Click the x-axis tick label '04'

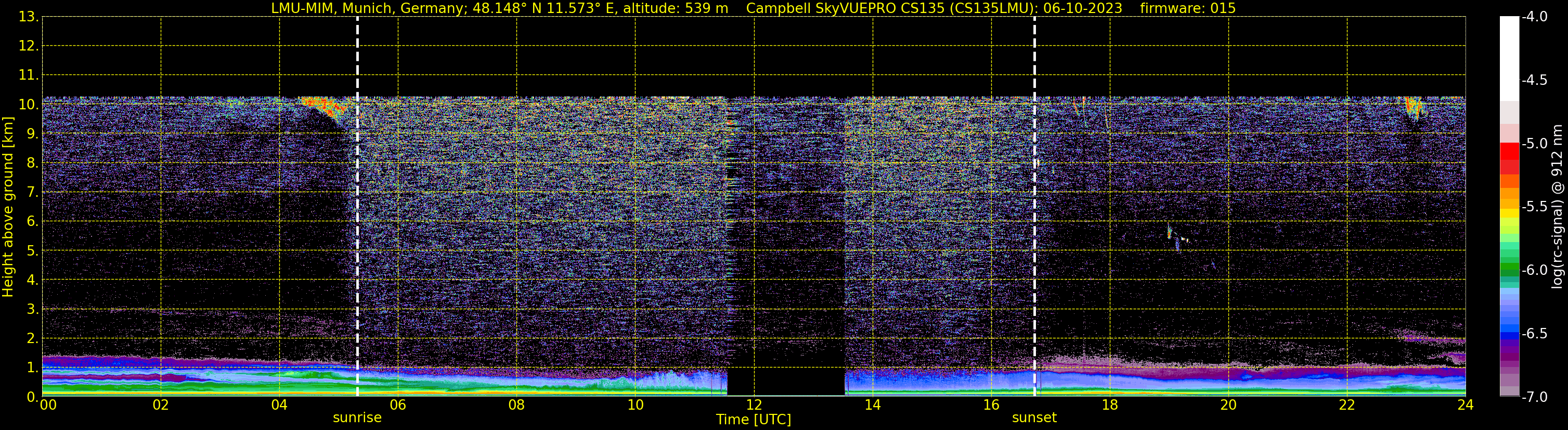[279, 404]
